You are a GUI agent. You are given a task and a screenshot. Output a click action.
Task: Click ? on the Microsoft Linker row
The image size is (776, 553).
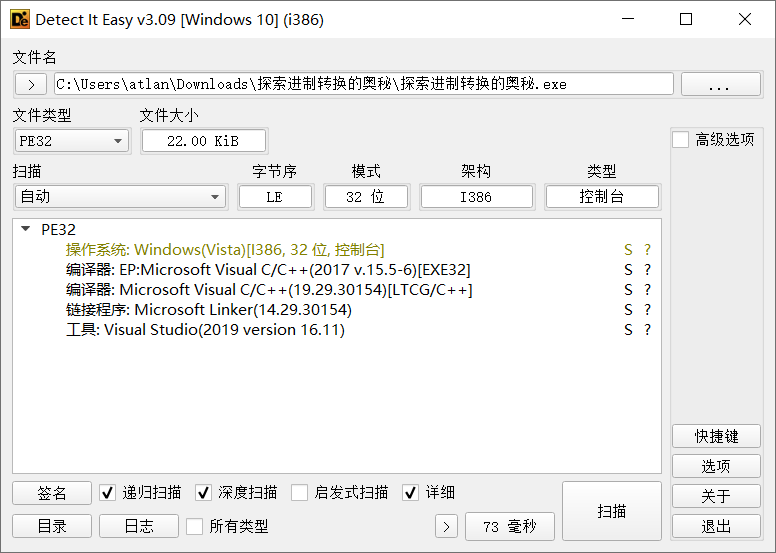(x=647, y=310)
